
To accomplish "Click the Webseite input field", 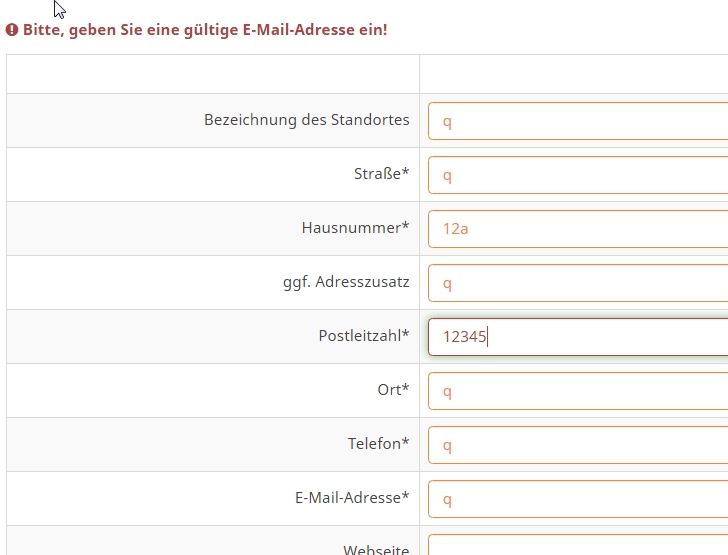I will (578, 547).
